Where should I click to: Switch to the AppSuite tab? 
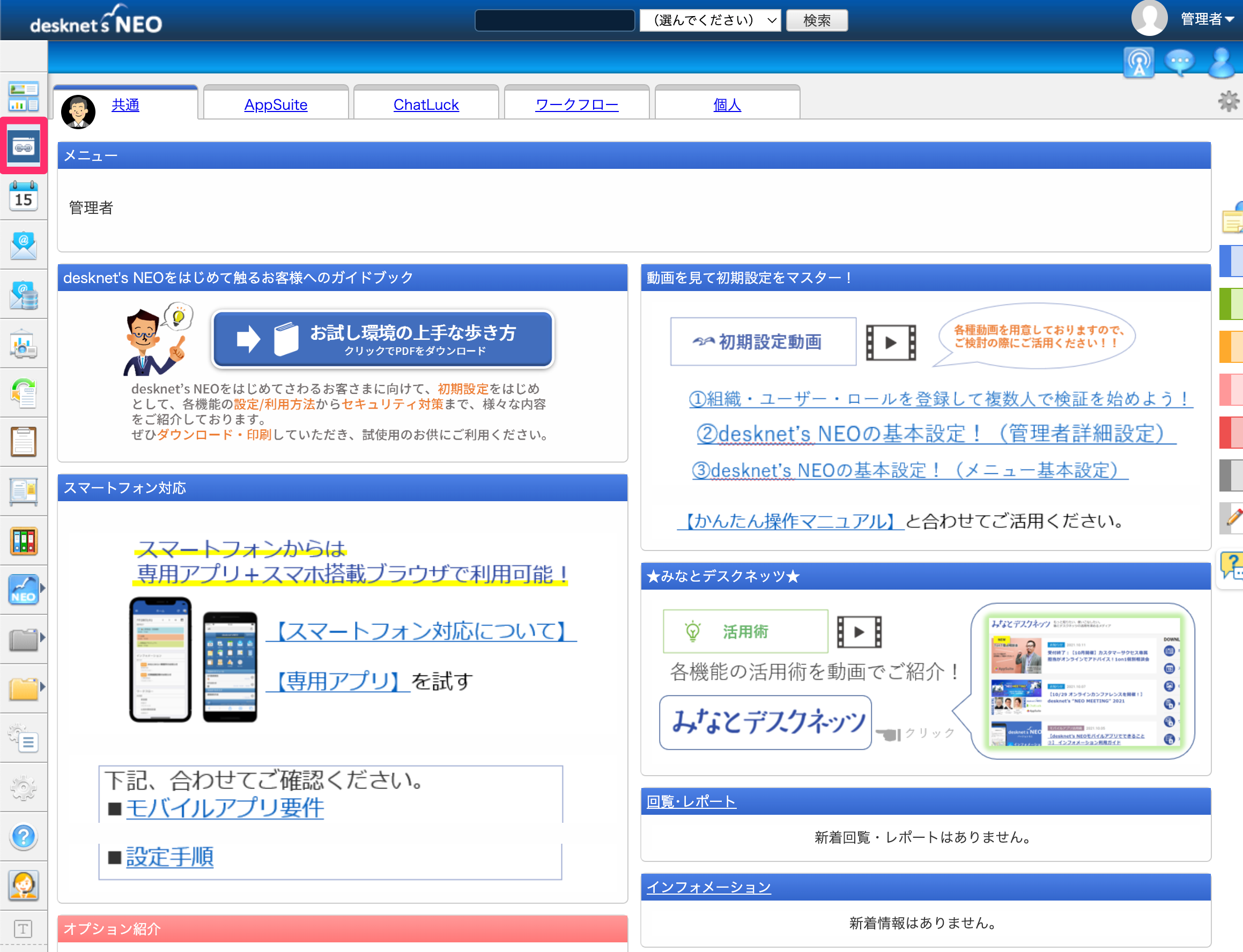[276, 105]
